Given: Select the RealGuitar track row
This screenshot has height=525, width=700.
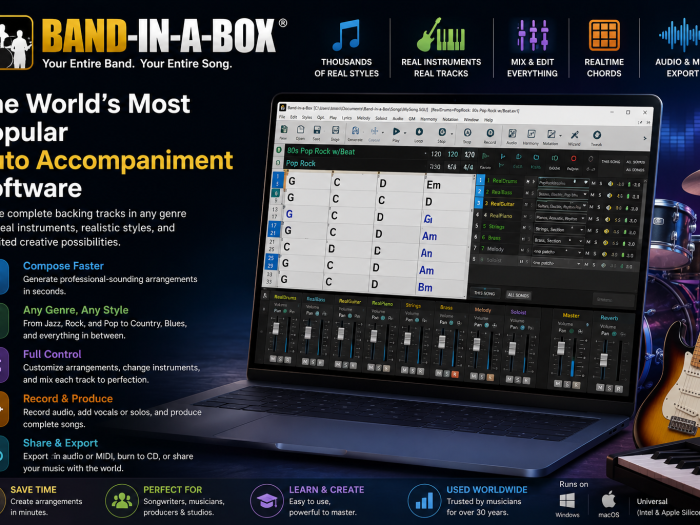Looking at the screenshot, I should click(x=502, y=204).
